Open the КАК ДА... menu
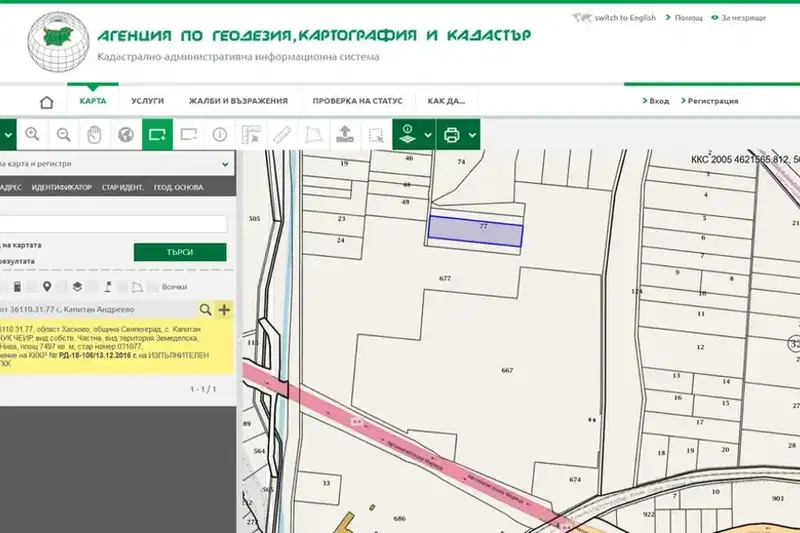800x533 pixels. 446,101
